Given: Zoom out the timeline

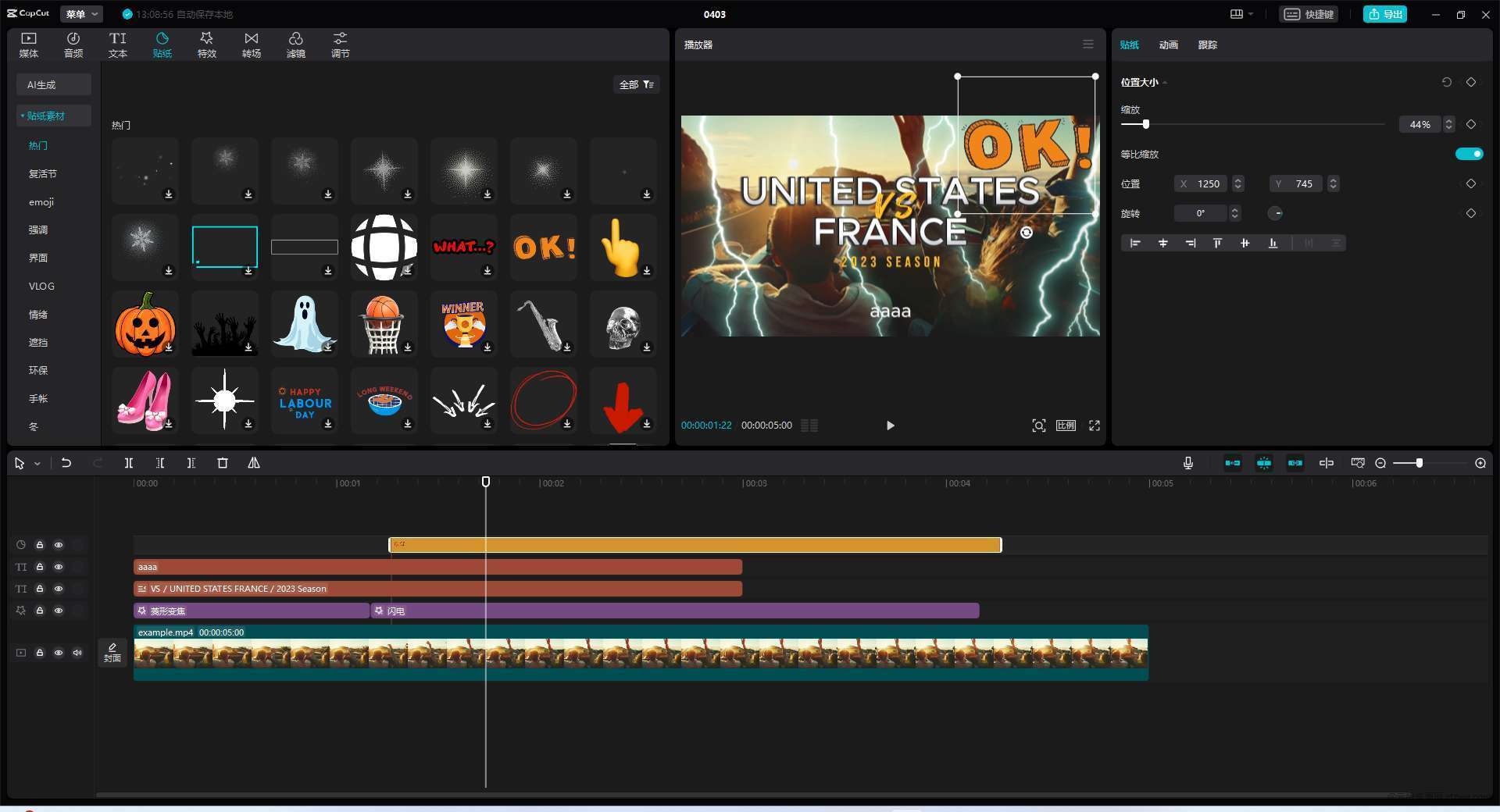Looking at the screenshot, I should (1380, 463).
